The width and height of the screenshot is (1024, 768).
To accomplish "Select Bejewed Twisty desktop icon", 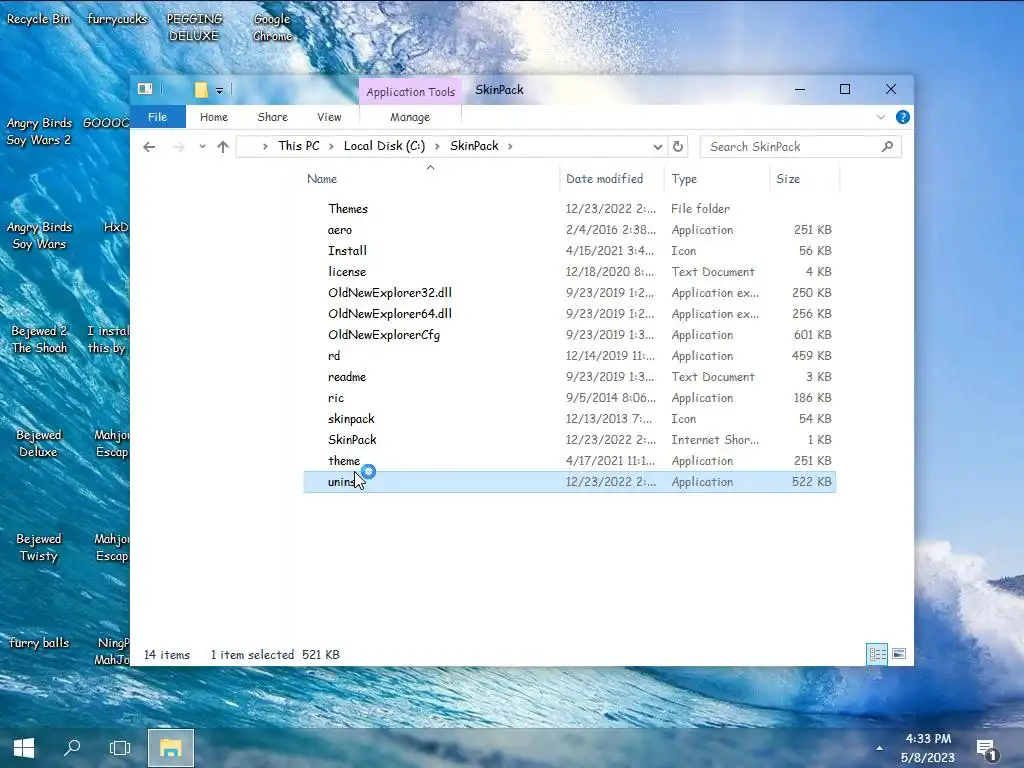I will 39,547.
